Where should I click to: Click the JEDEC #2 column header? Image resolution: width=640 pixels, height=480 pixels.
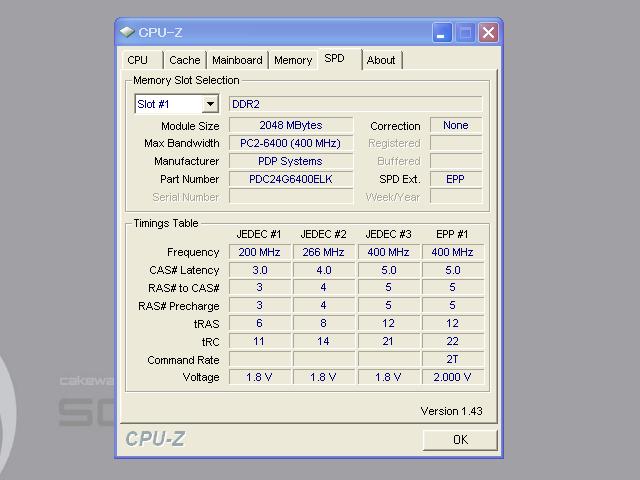323,234
